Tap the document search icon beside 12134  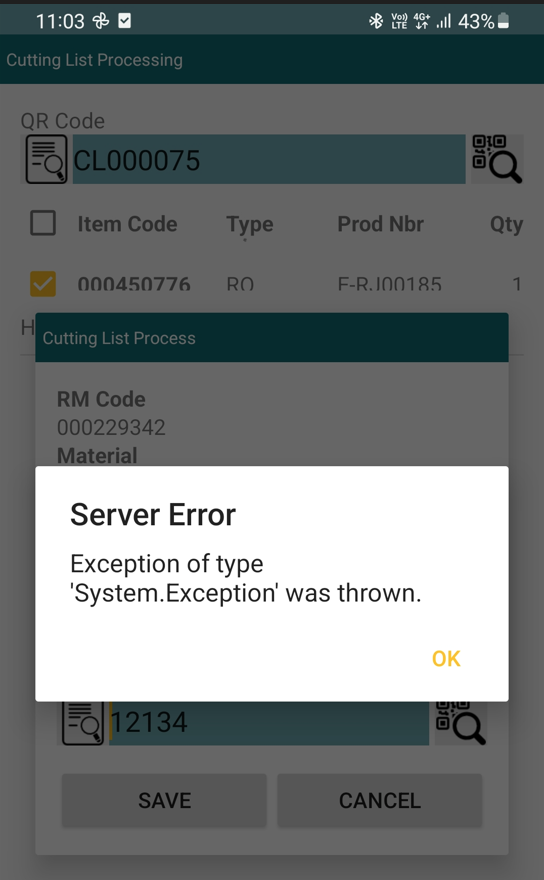click(83, 723)
